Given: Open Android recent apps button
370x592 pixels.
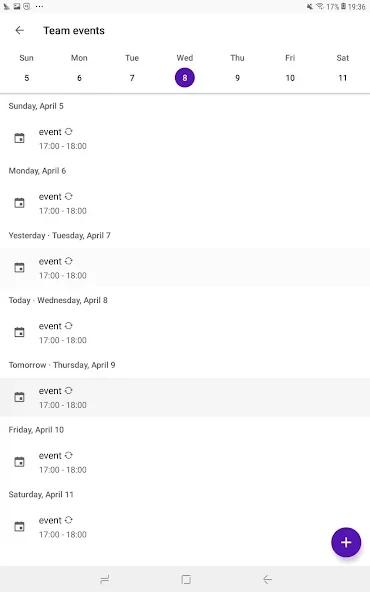Looking at the screenshot, I should (105, 579).
